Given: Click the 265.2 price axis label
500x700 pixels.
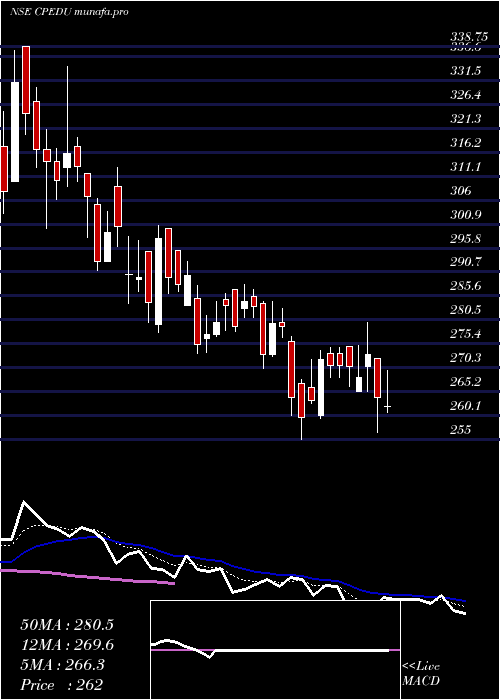Looking at the screenshot, I should 466,382.
